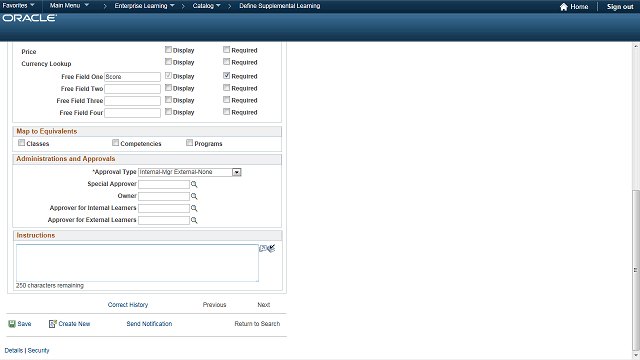Open Define Supplemental Learning breadcrumb

[x=280, y=6]
